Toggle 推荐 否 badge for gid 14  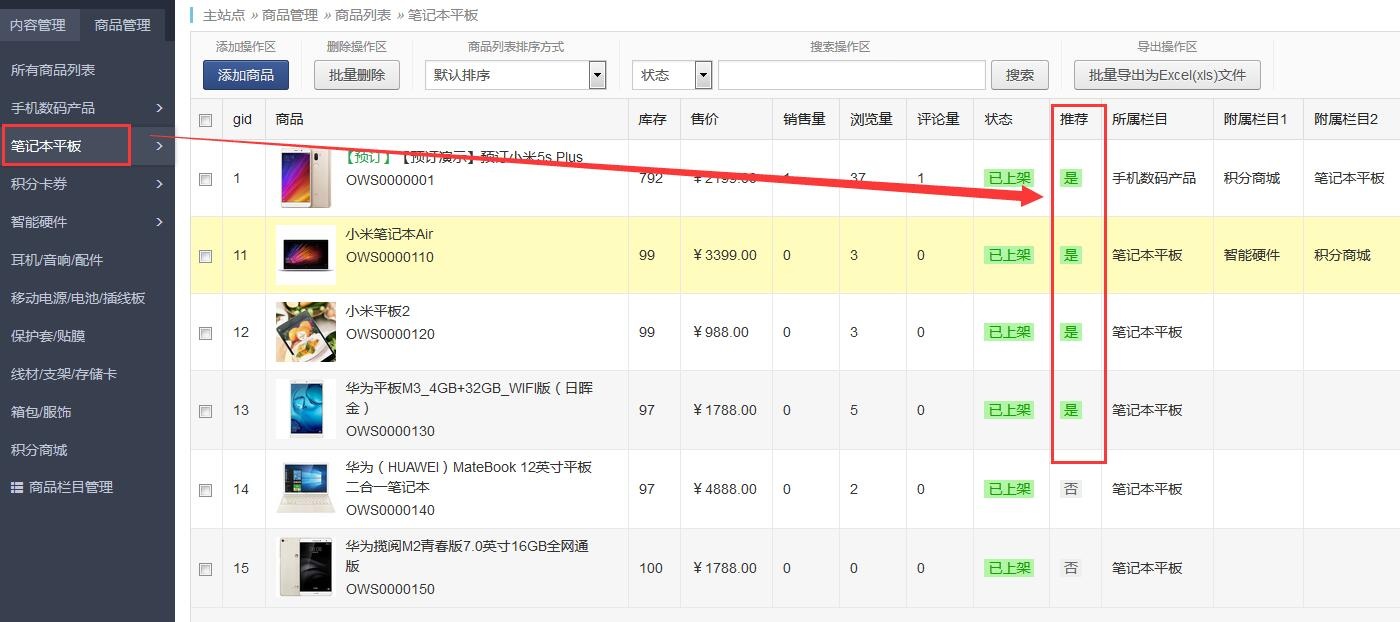tap(1071, 489)
